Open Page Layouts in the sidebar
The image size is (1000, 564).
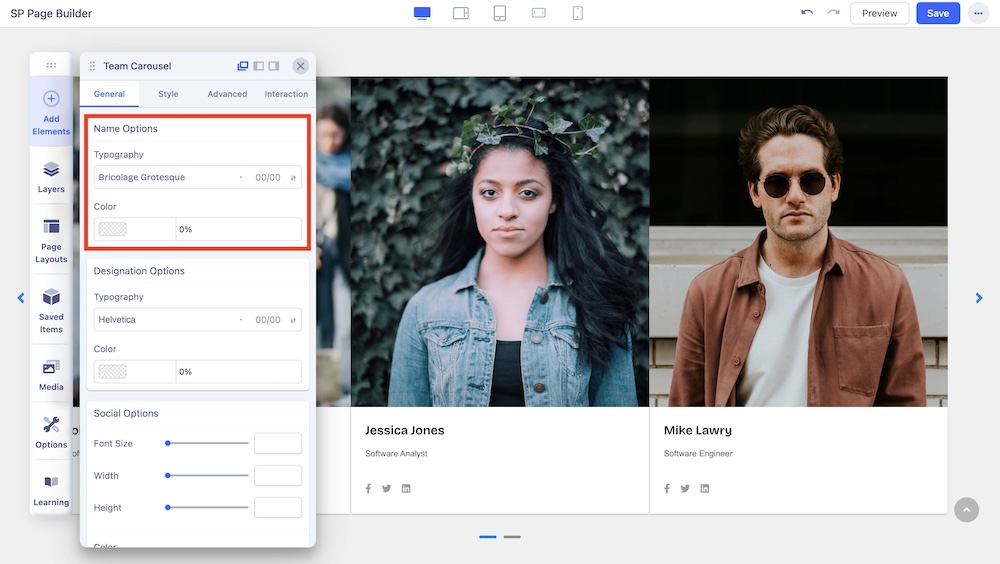[51, 240]
